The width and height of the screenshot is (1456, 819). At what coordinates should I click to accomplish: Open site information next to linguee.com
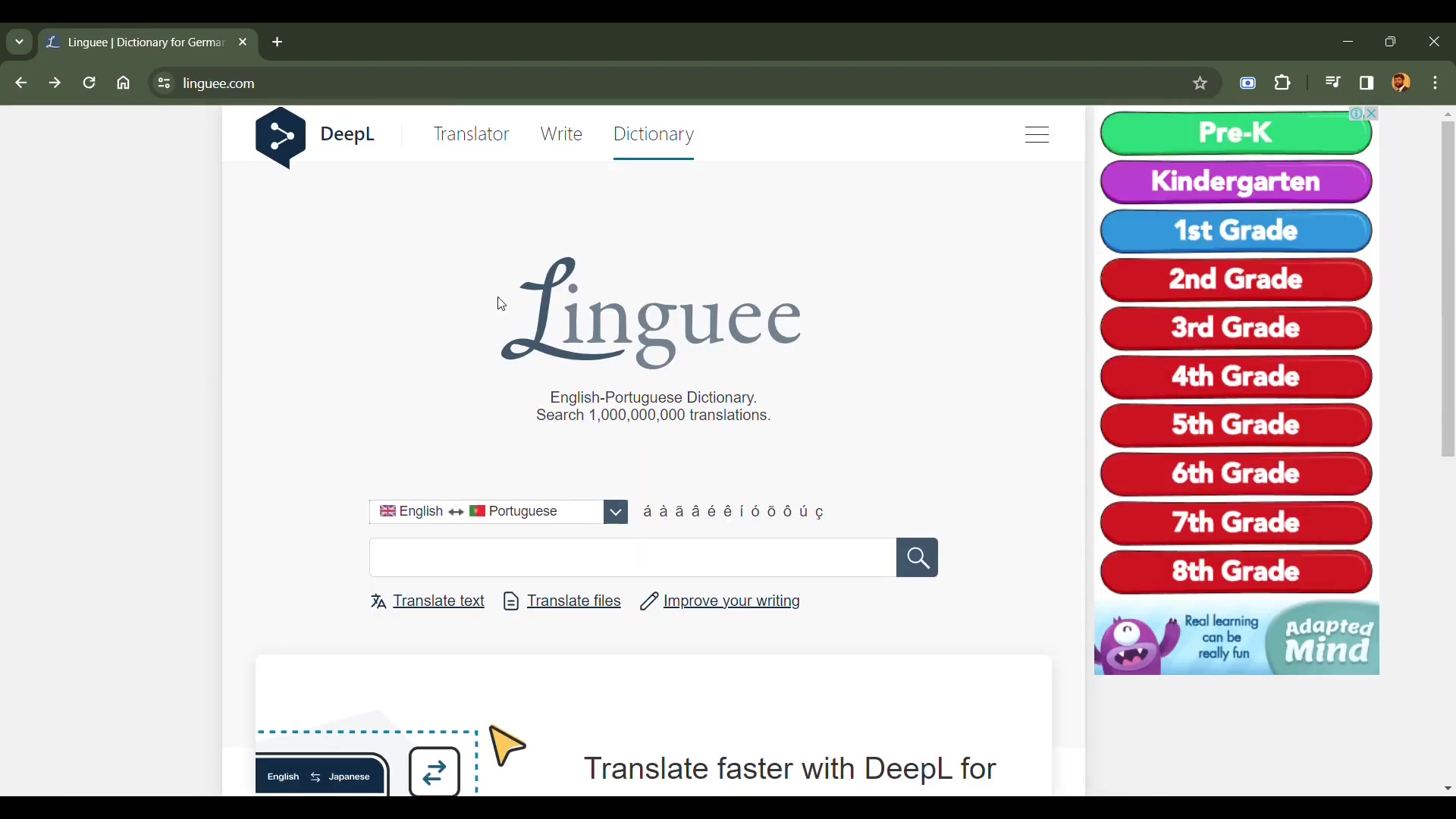[x=163, y=83]
